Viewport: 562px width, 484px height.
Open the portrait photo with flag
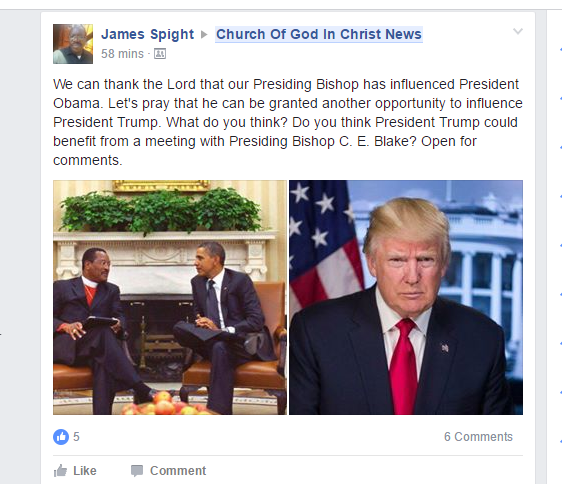(406, 297)
